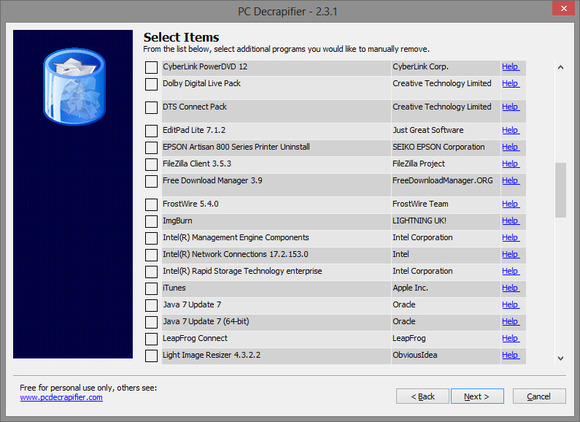Viewport: 580px width, 422px height.
Task: Cancel the wizard
Action: click(539, 396)
